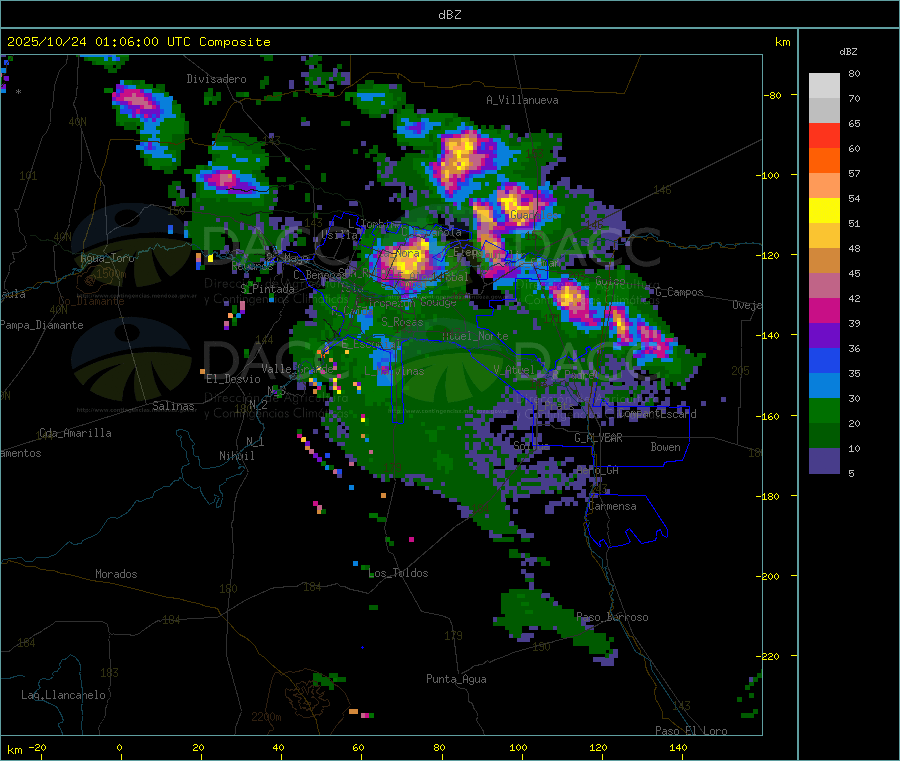Select the 5 dBZ purple color swatch

tap(824, 461)
